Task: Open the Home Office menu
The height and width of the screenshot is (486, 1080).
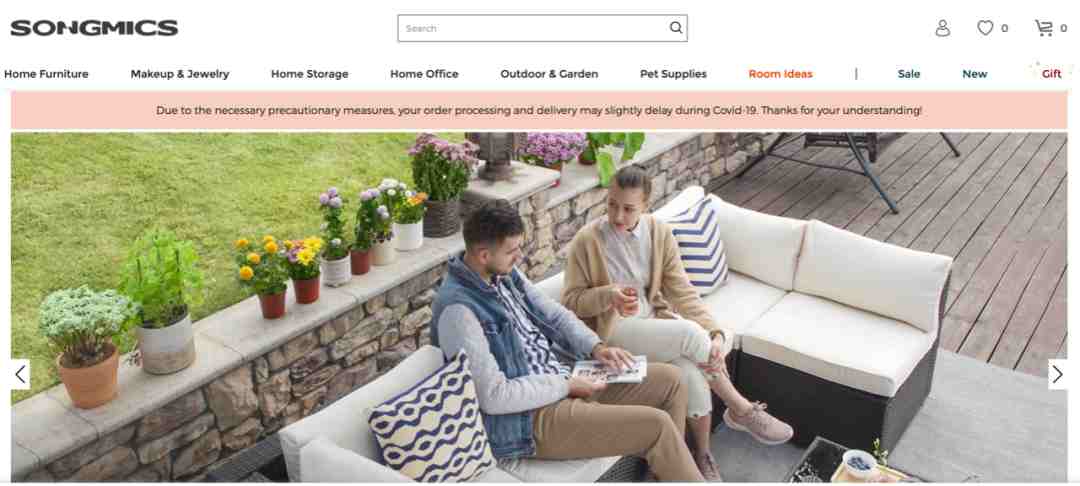Action: 424,74
